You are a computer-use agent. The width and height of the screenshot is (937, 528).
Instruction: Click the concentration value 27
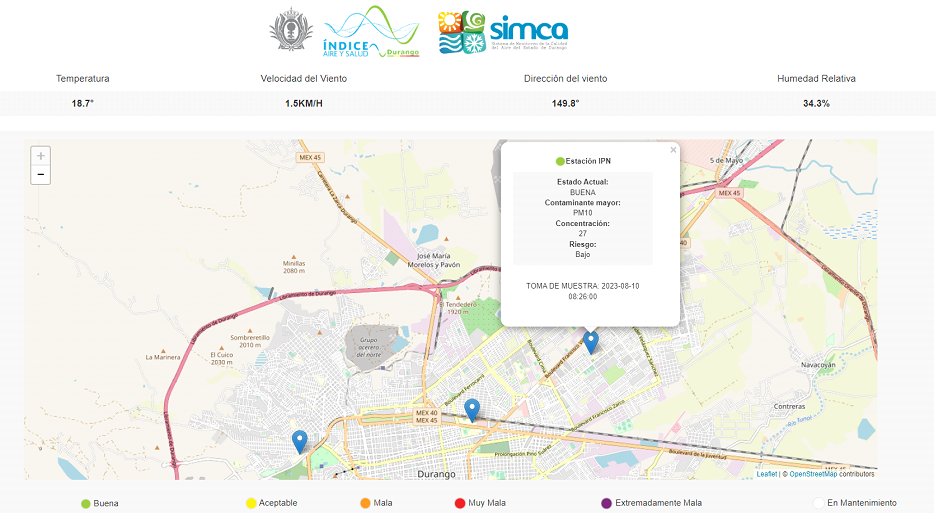coord(583,234)
